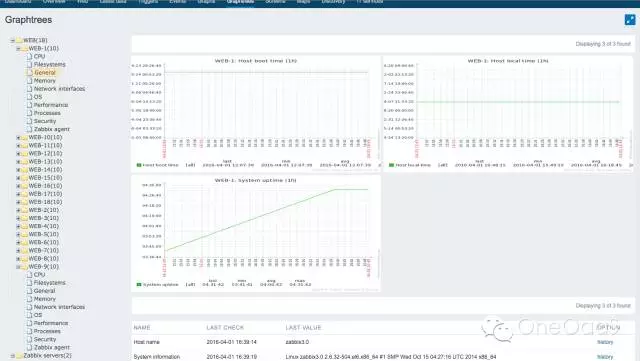
Task: Collapse the WEB-9(10) folder
Action: point(18,267)
